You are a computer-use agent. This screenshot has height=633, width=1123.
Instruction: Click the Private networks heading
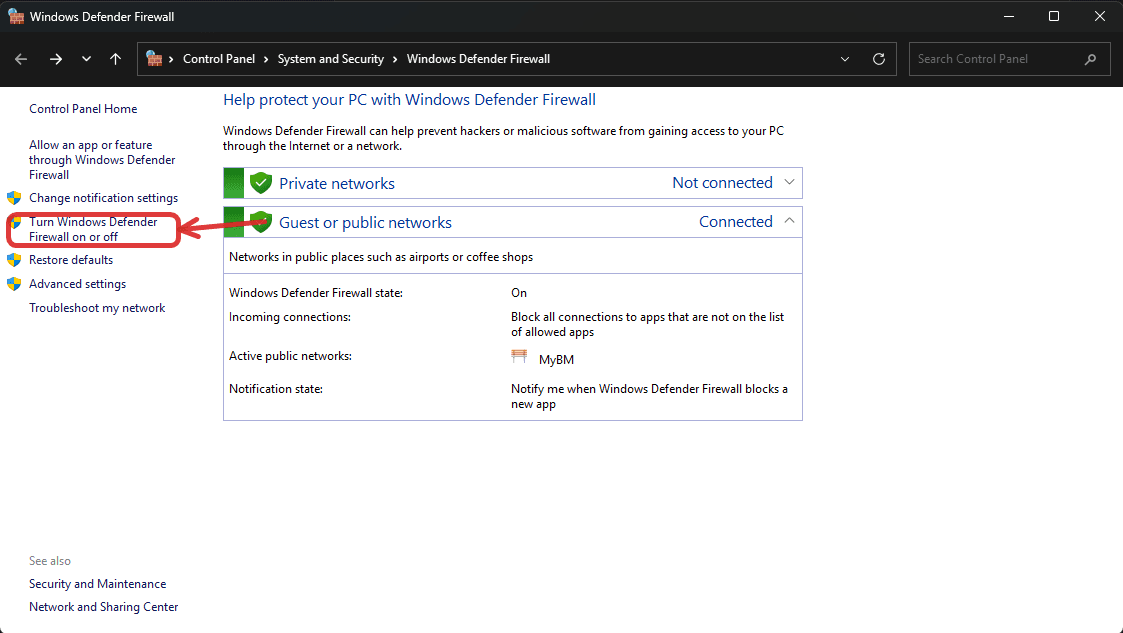(x=337, y=183)
